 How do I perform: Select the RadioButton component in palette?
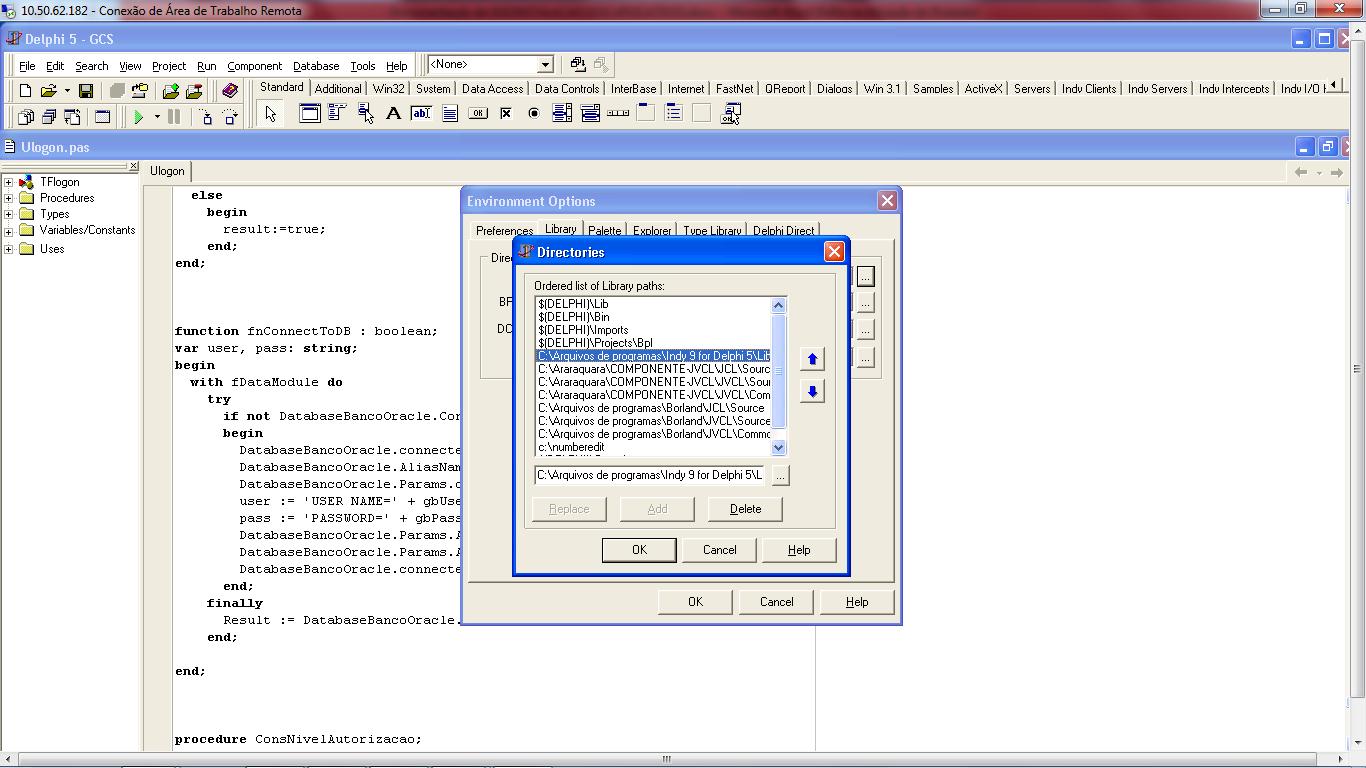[x=534, y=114]
